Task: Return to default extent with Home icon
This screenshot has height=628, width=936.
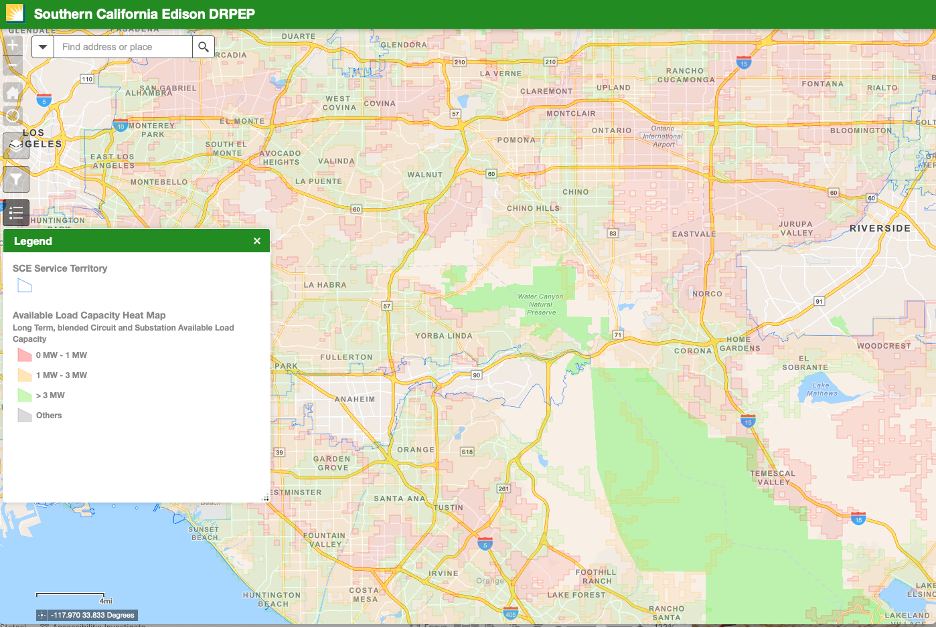Action: (13, 93)
